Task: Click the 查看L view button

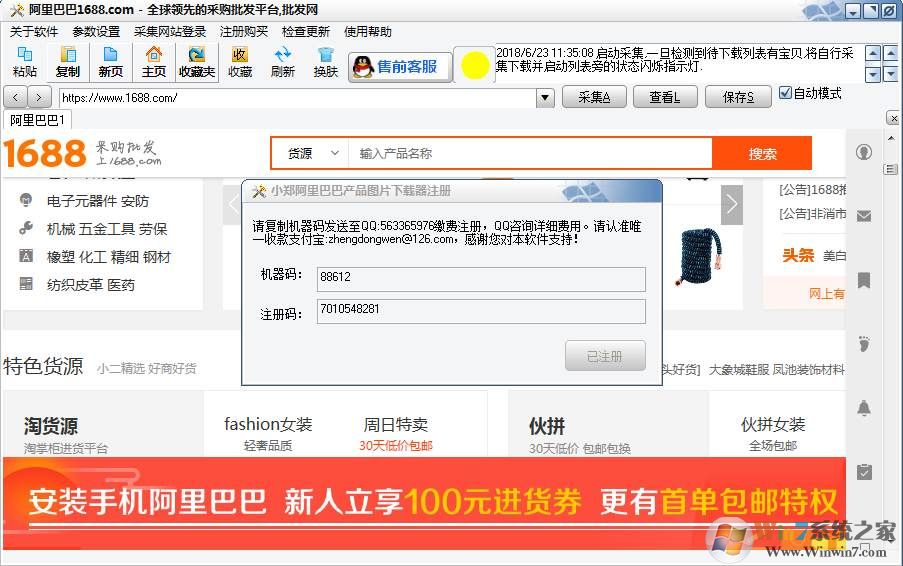Action: [x=665, y=97]
